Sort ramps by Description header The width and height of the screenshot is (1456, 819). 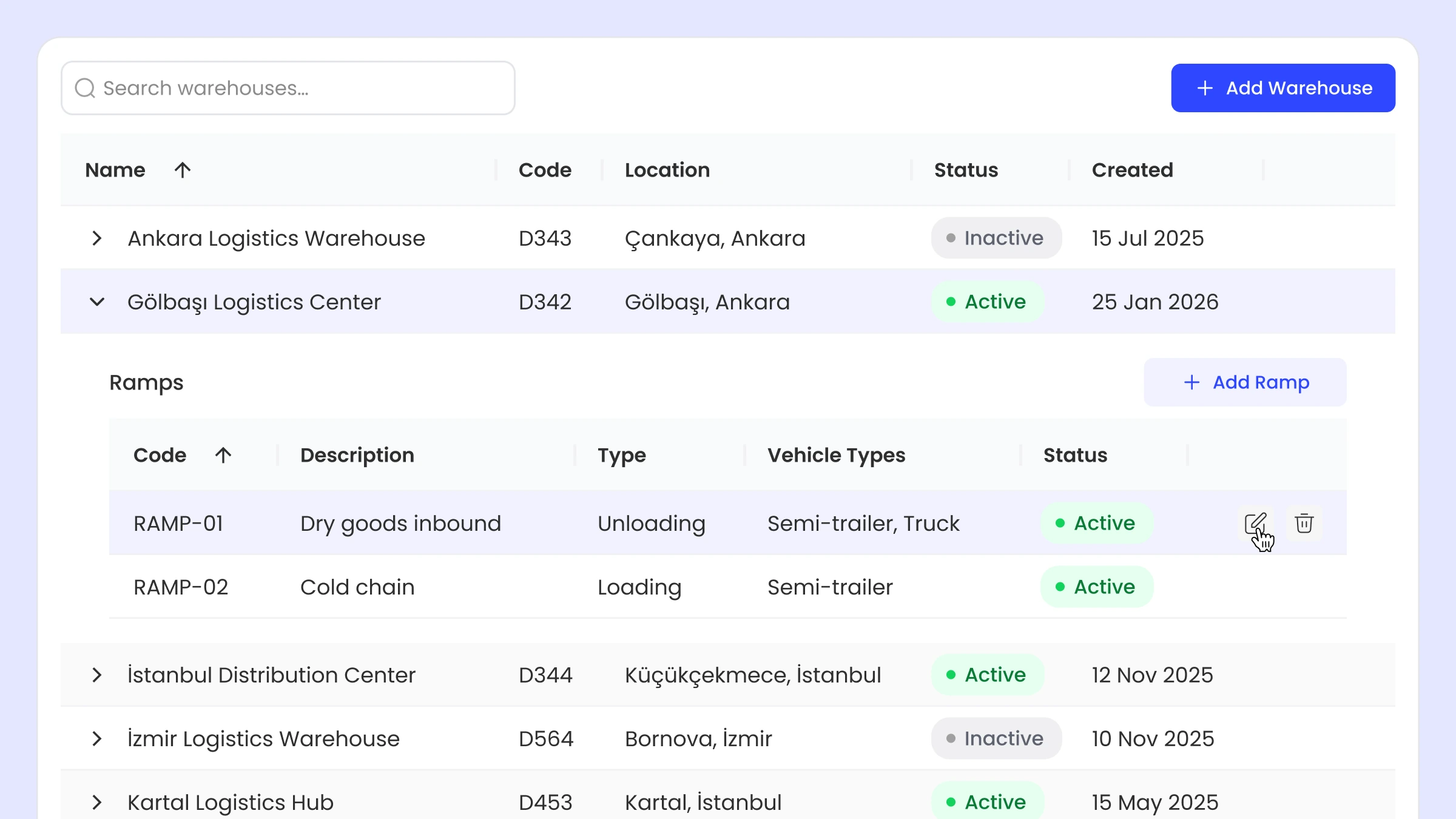(357, 455)
